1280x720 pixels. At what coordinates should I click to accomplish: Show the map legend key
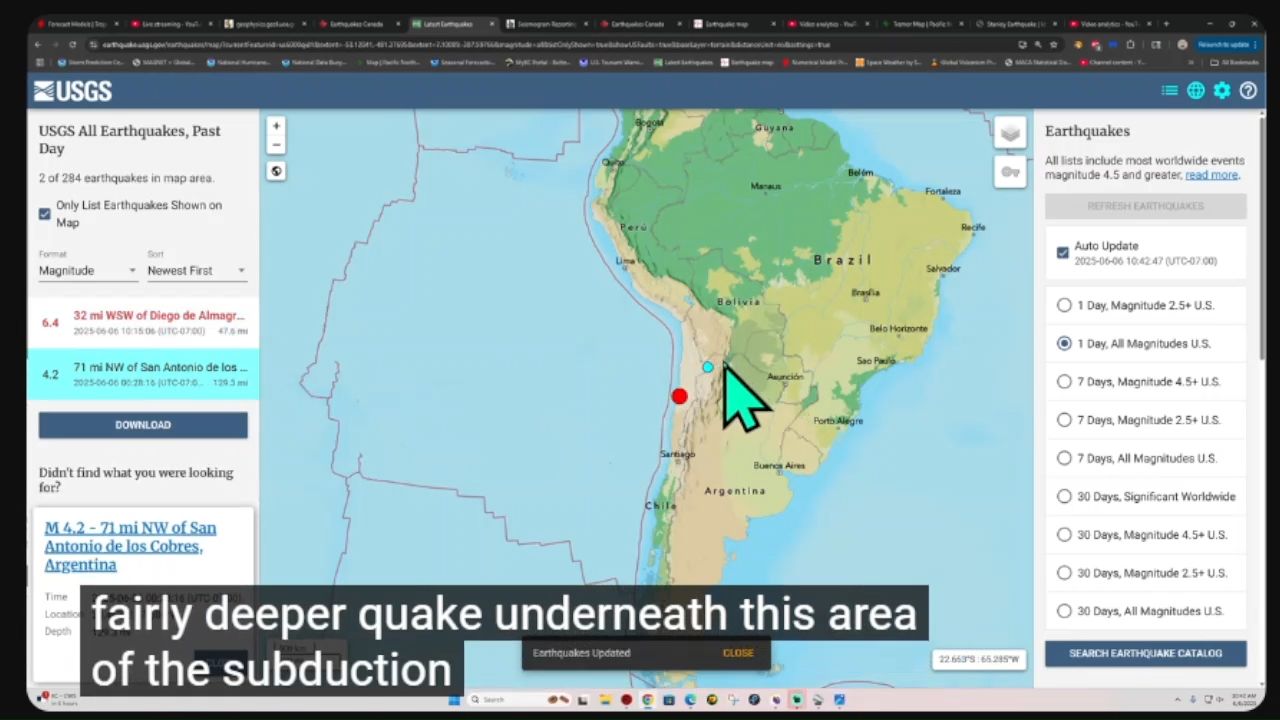tap(1010, 172)
